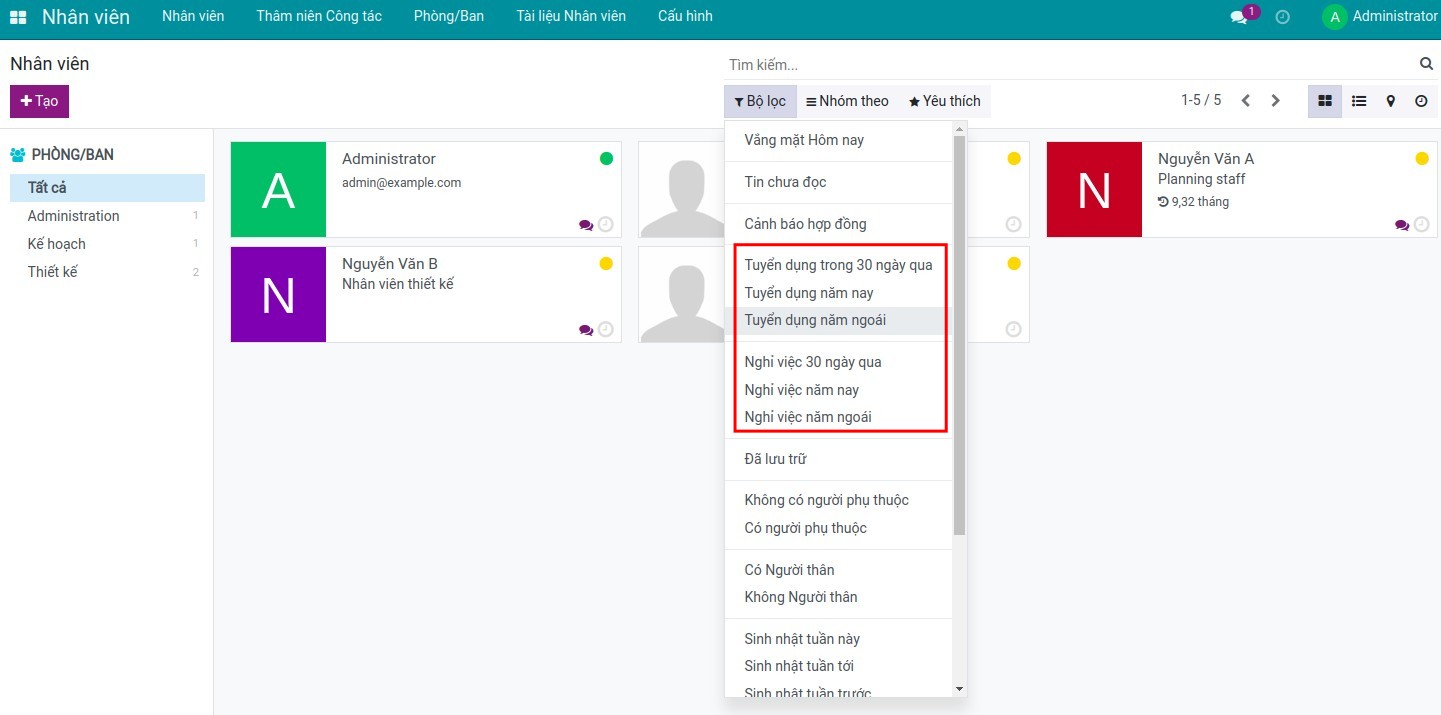Open the Cấu hình menu
This screenshot has width=1441, height=715.
tap(685, 17)
